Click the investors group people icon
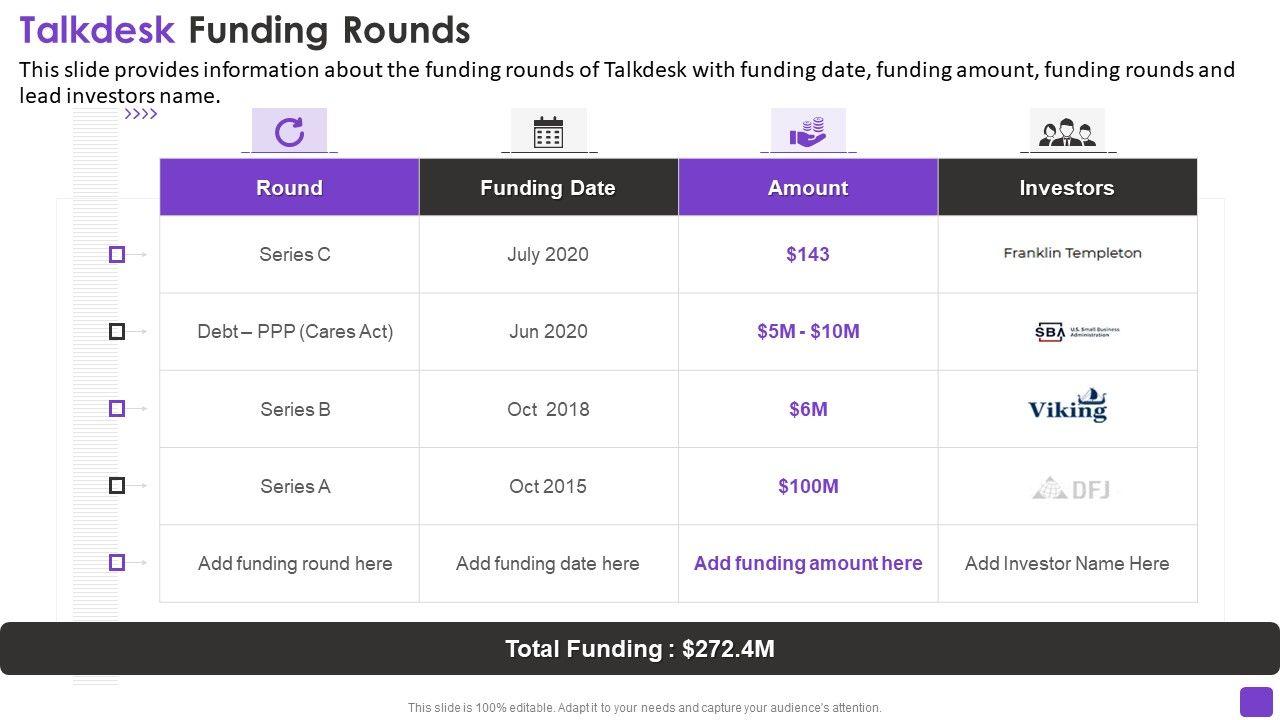This screenshot has width=1280, height=720. pos(1067,132)
